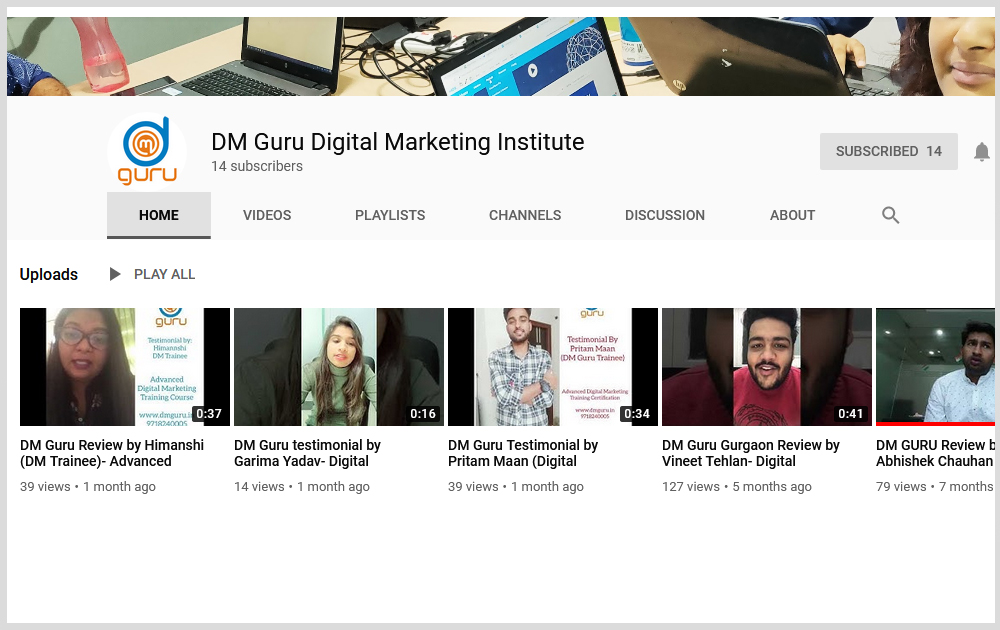Click '79 views • 7 months' text

[x=934, y=487]
